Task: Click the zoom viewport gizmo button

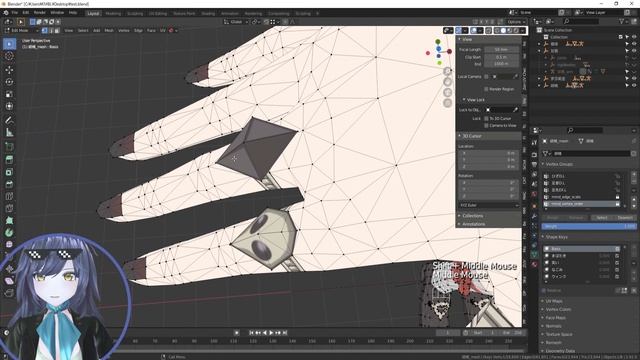Action: tap(448, 71)
